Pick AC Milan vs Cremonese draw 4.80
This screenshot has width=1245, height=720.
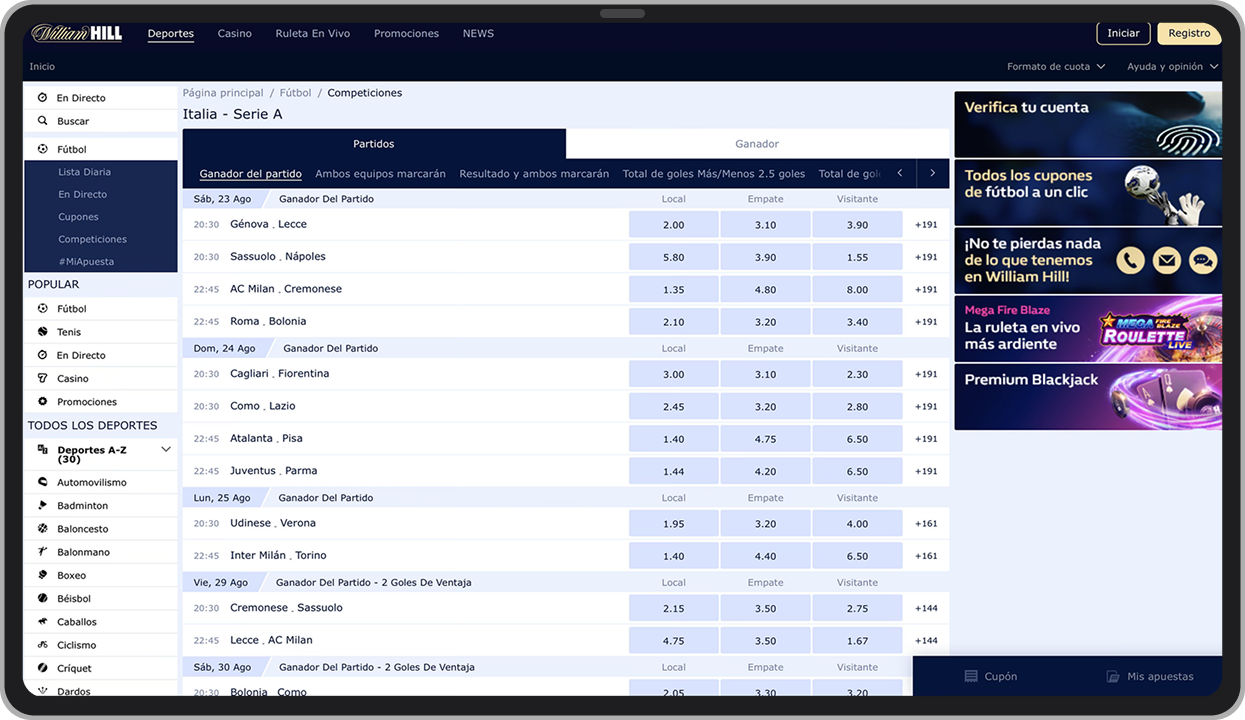click(x=766, y=290)
